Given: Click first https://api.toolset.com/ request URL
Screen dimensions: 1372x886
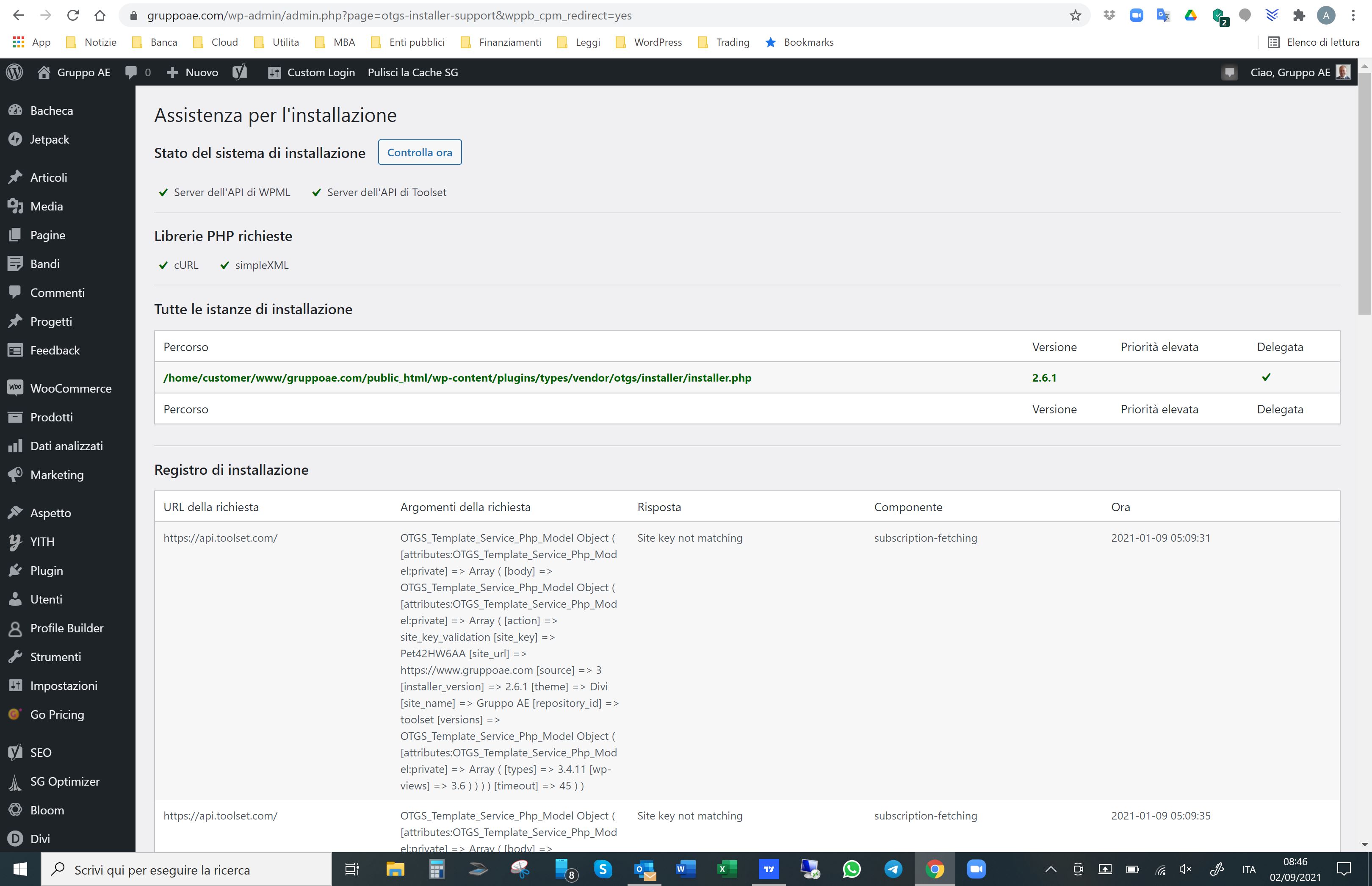Looking at the screenshot, I should pyautogui.click(x=220, y=538).
